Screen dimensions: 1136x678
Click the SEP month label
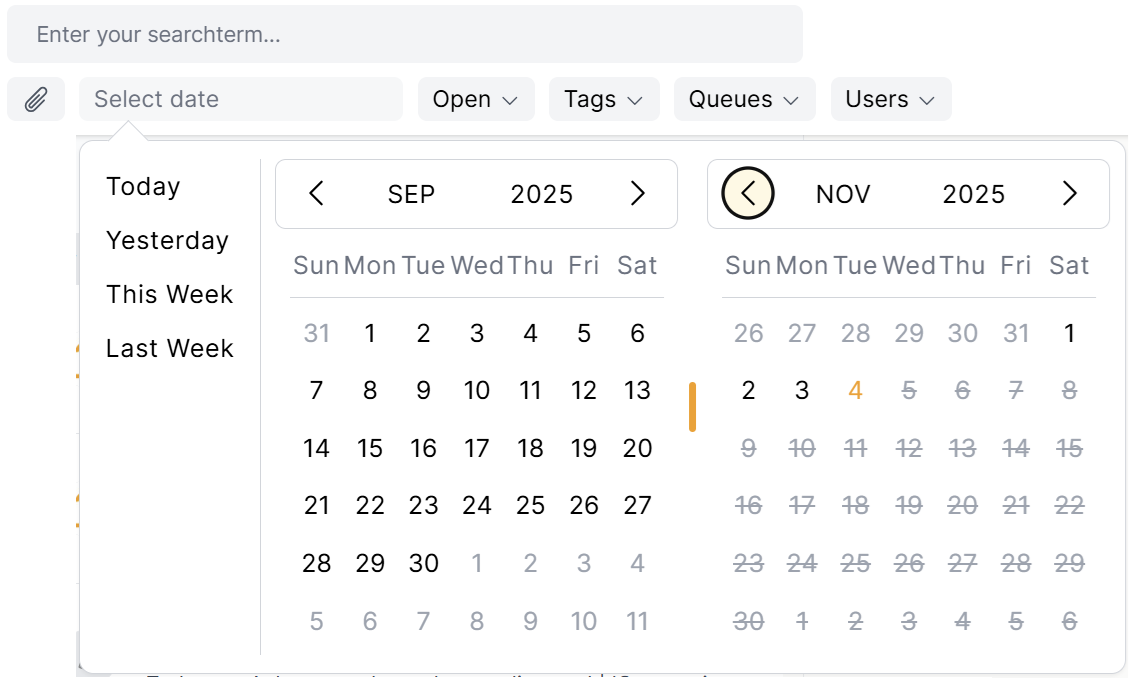tap(411, 194)
